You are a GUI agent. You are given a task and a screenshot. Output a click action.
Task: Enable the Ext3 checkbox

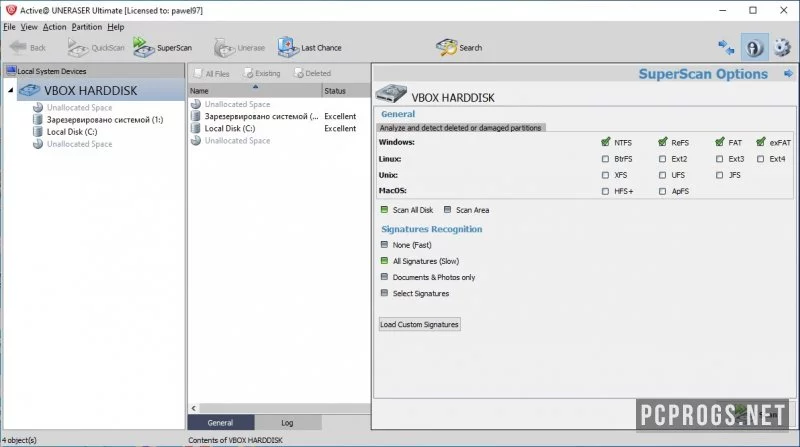tap(719, 159)
